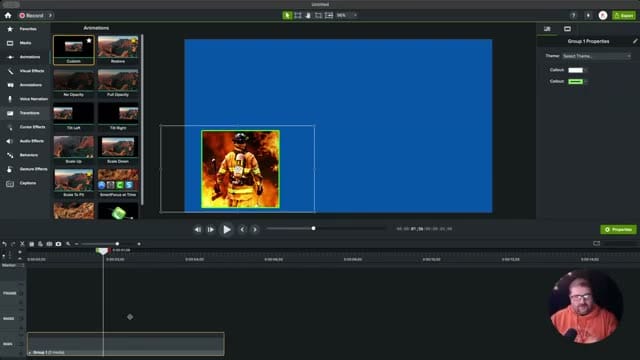Open the notifications icon beside Help

tap(588, 16)
